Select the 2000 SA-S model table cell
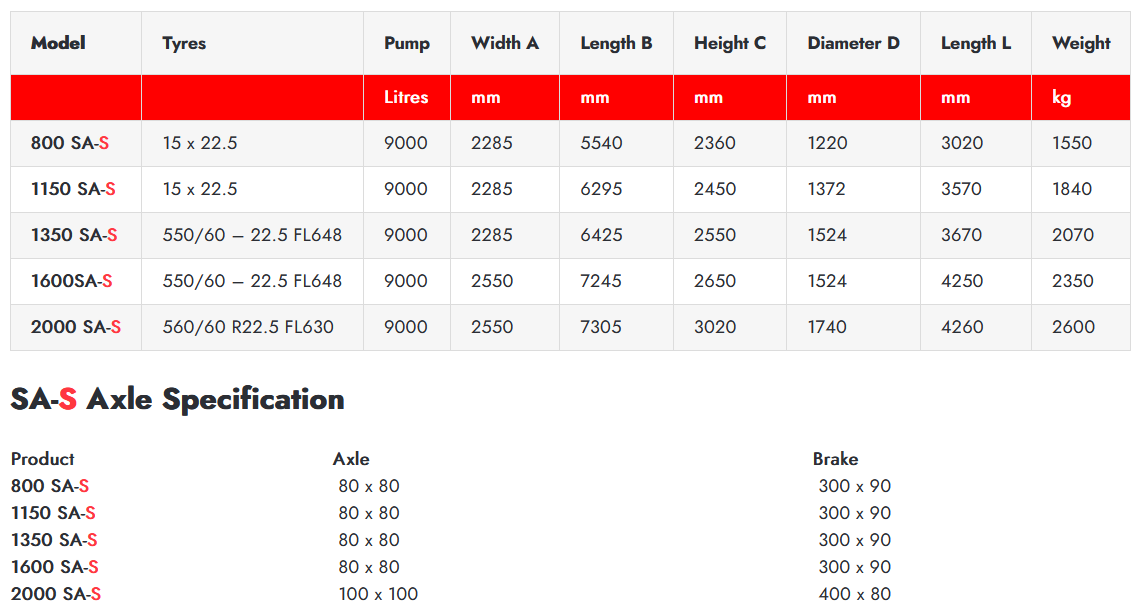 (x=76, y=327)
